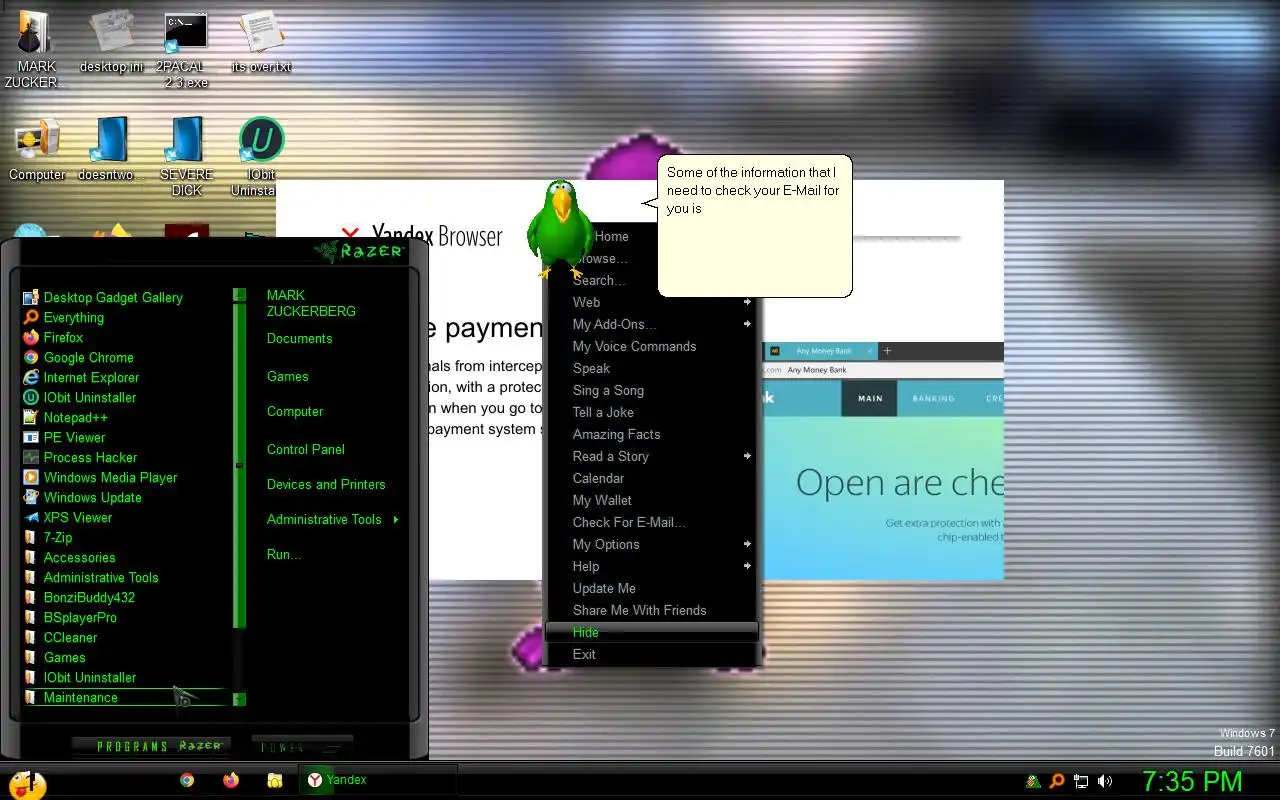Expand the 7-Zip folder in start menu
Screen dimensions: 1280x800
coord(48,537)
